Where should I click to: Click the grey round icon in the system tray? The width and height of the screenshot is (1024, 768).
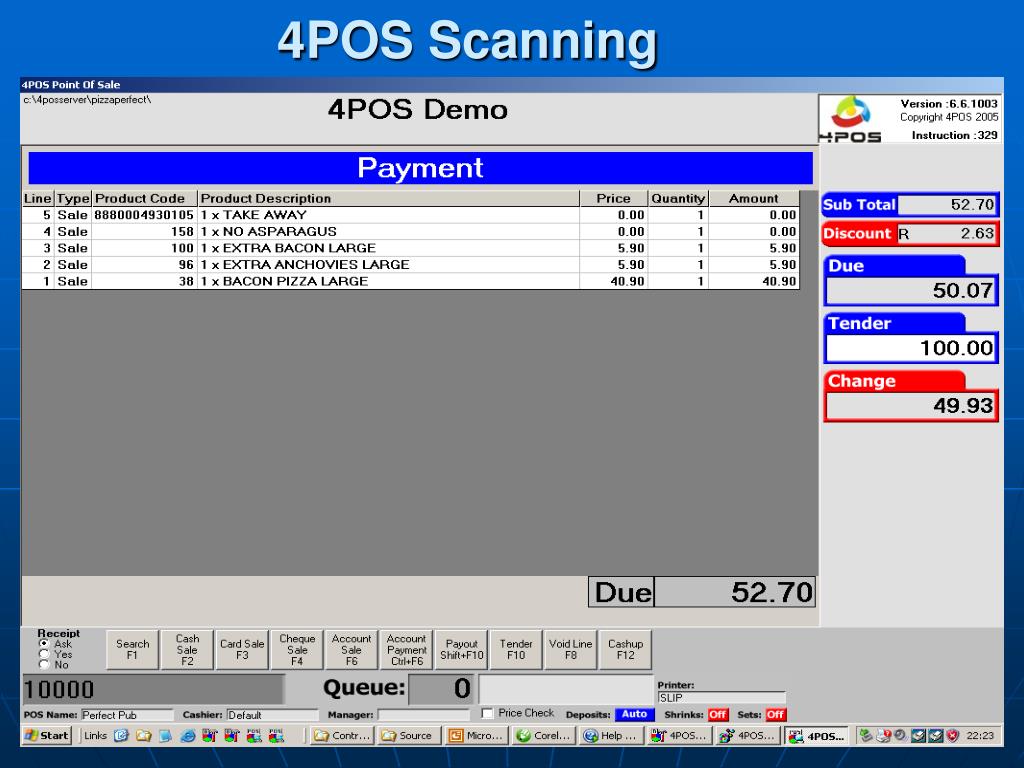901,736
